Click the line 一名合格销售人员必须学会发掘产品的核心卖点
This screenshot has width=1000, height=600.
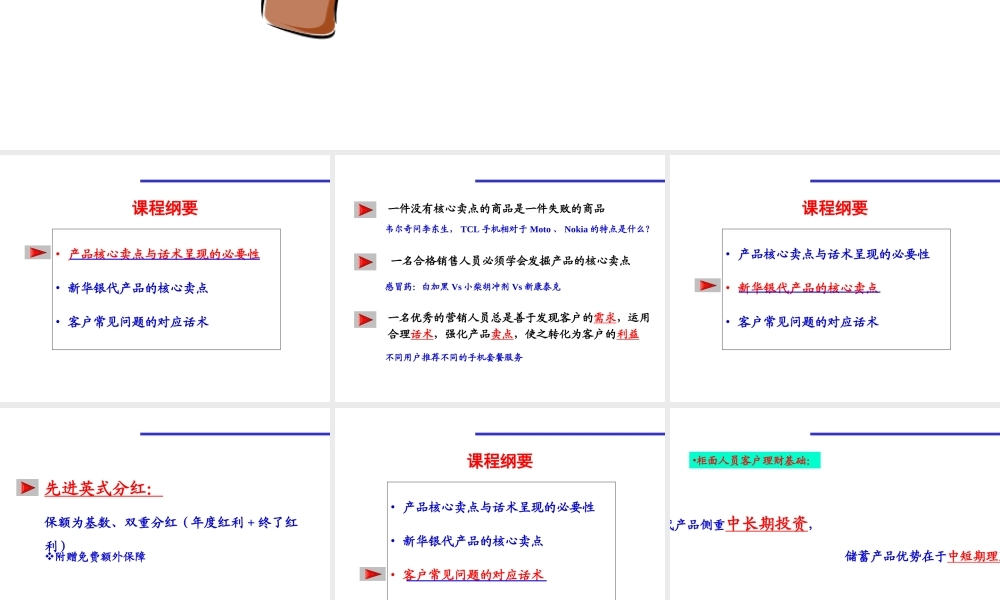(510, 260)
